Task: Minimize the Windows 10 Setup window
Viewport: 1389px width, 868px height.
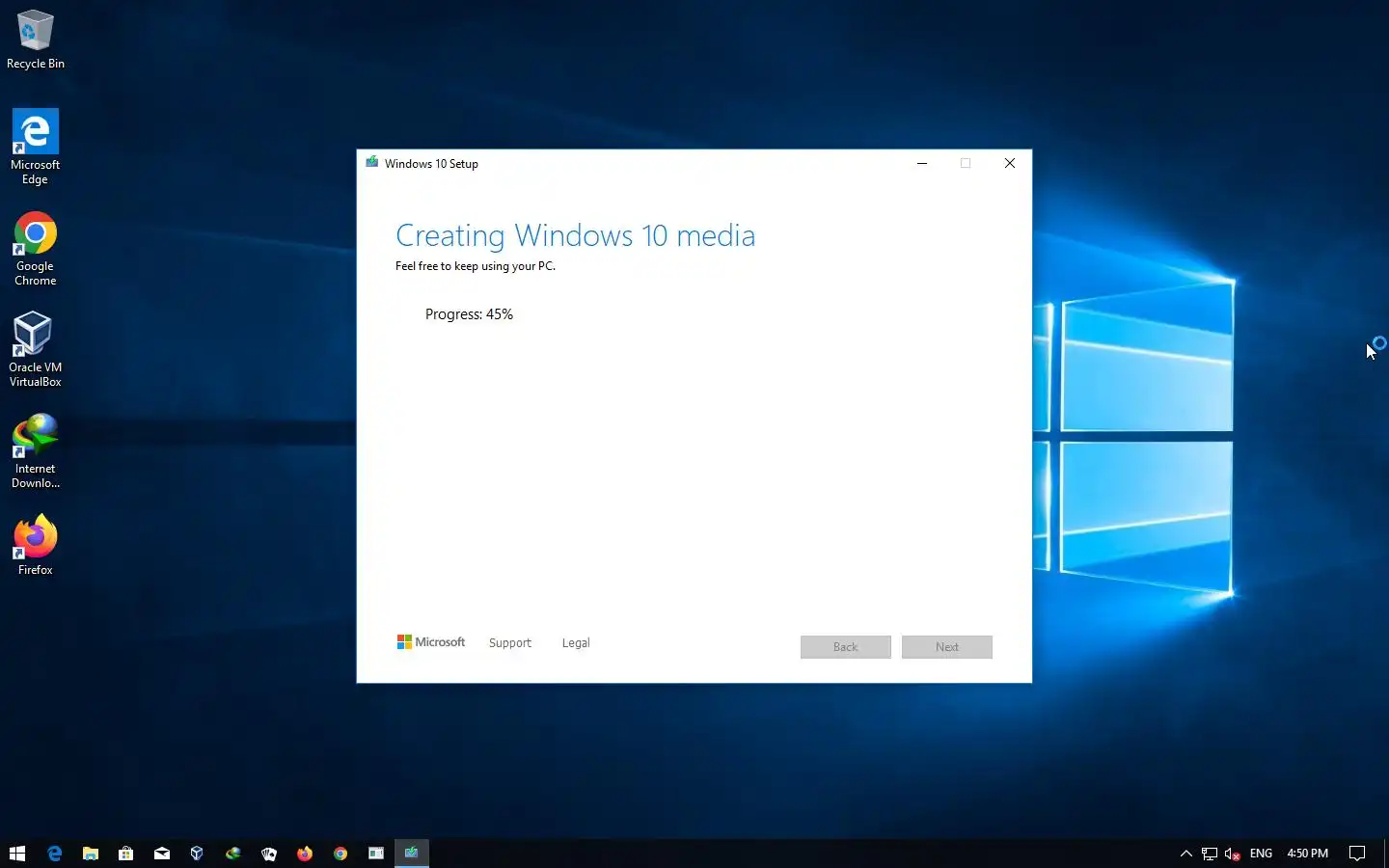Action: point(922,163)
